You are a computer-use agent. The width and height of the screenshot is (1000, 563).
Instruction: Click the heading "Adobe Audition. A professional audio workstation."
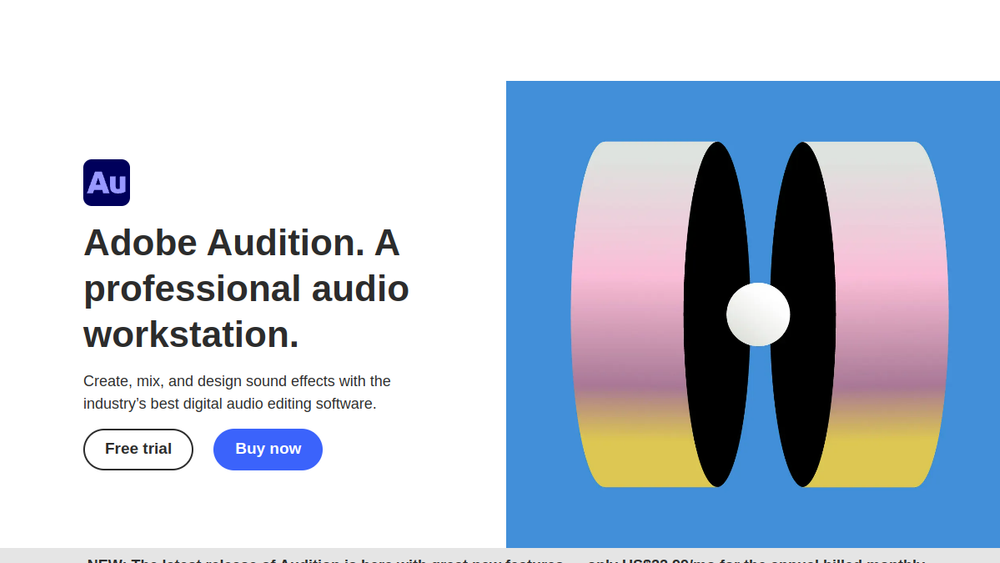pos(246,288)
